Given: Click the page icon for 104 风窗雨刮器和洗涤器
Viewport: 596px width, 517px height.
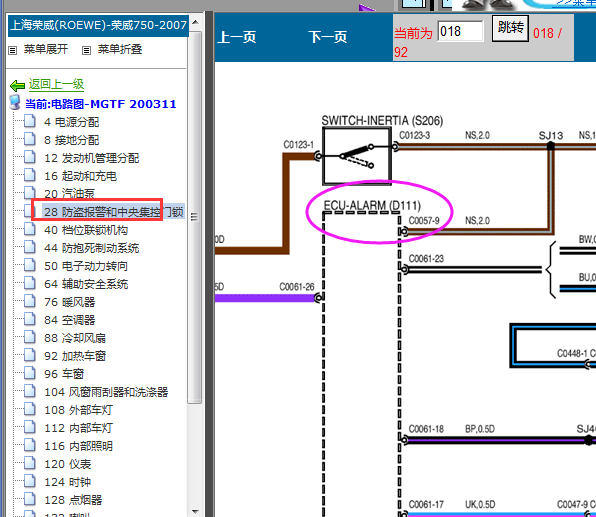Looking at the screenshot, I should (x=30, y=391).
